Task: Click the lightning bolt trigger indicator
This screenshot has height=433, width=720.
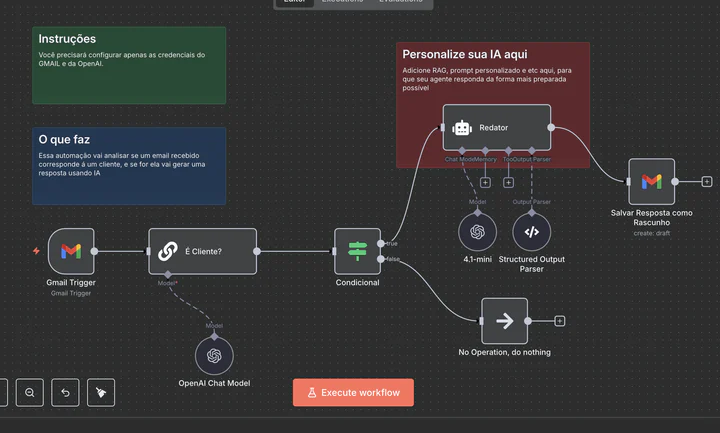Action: click(x=36, y=251)
